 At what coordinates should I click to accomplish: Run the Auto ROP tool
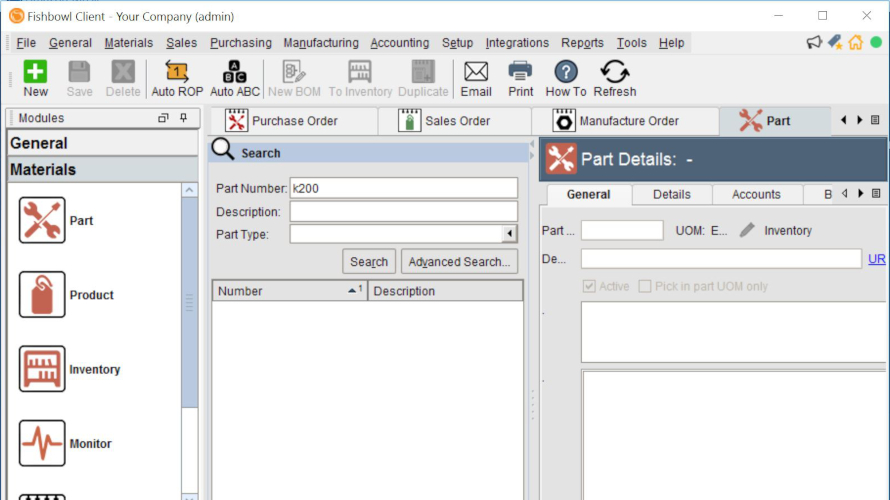tap(177, 78)
